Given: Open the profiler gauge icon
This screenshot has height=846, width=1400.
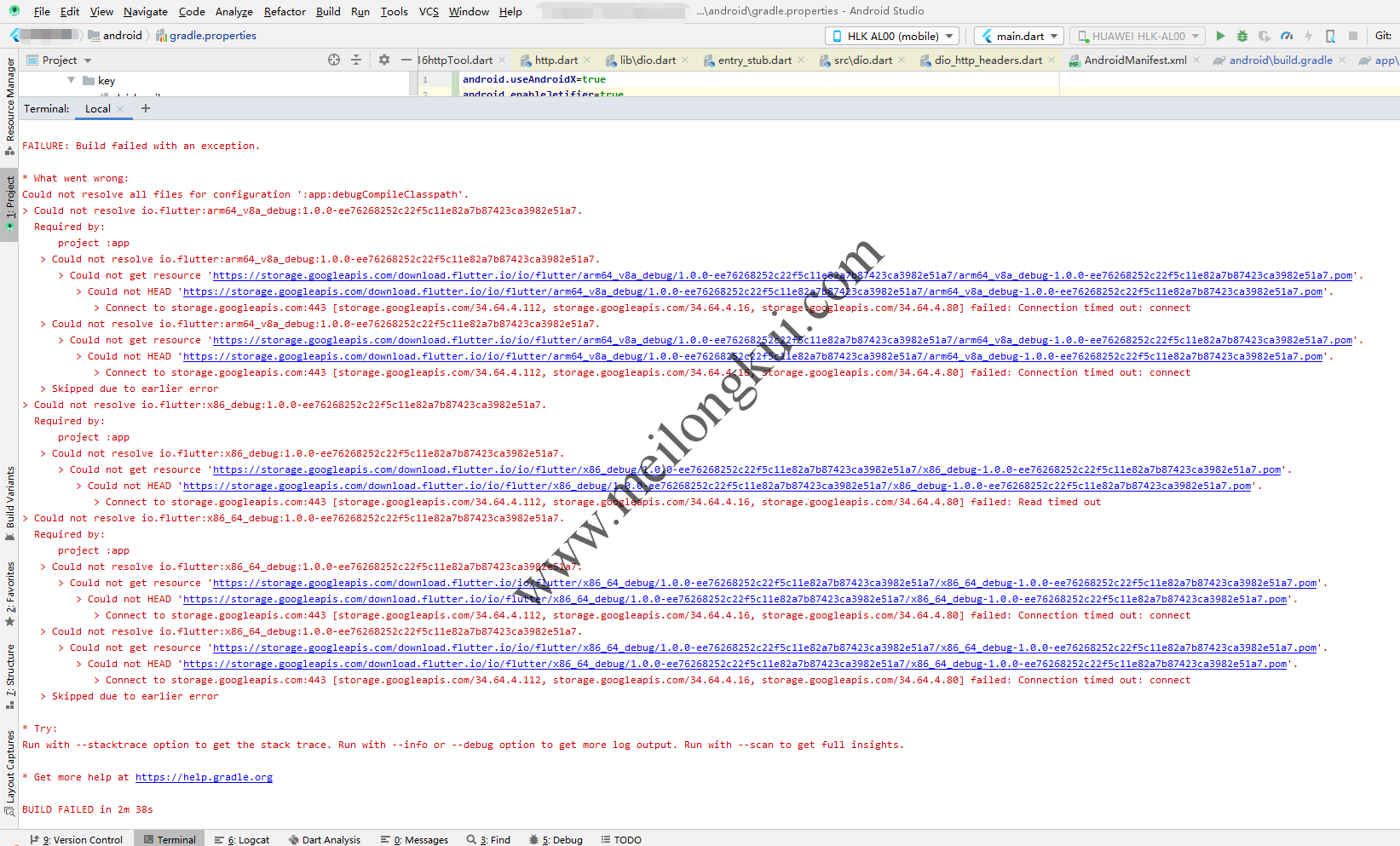Looking at the screenshot, I should point(1287,36).
